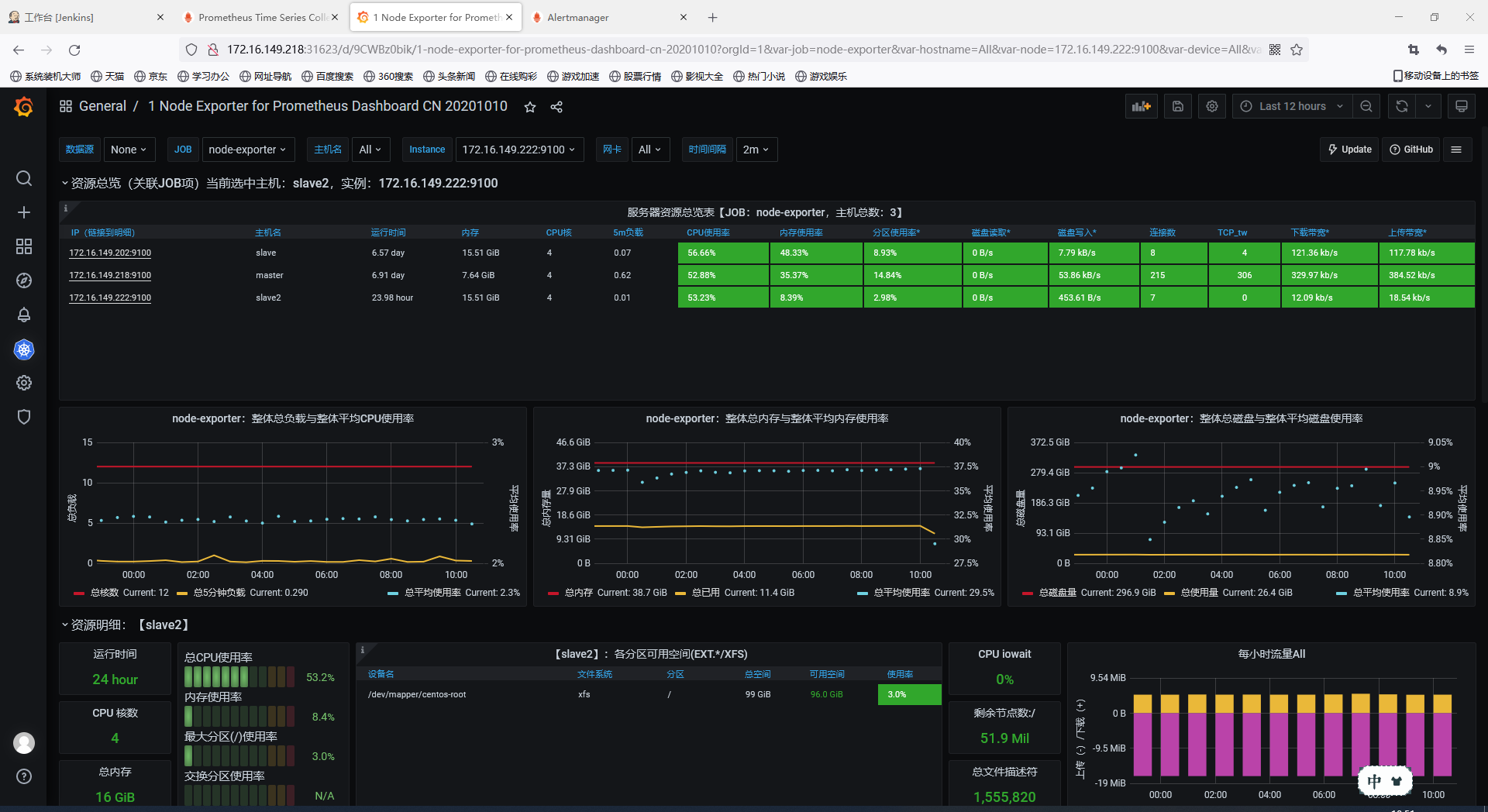The width and height of the screenshot is (1488, 812).
Task: Click the screenshot crop icon in browser toolbar
Action: click(x=1414, y=50)
